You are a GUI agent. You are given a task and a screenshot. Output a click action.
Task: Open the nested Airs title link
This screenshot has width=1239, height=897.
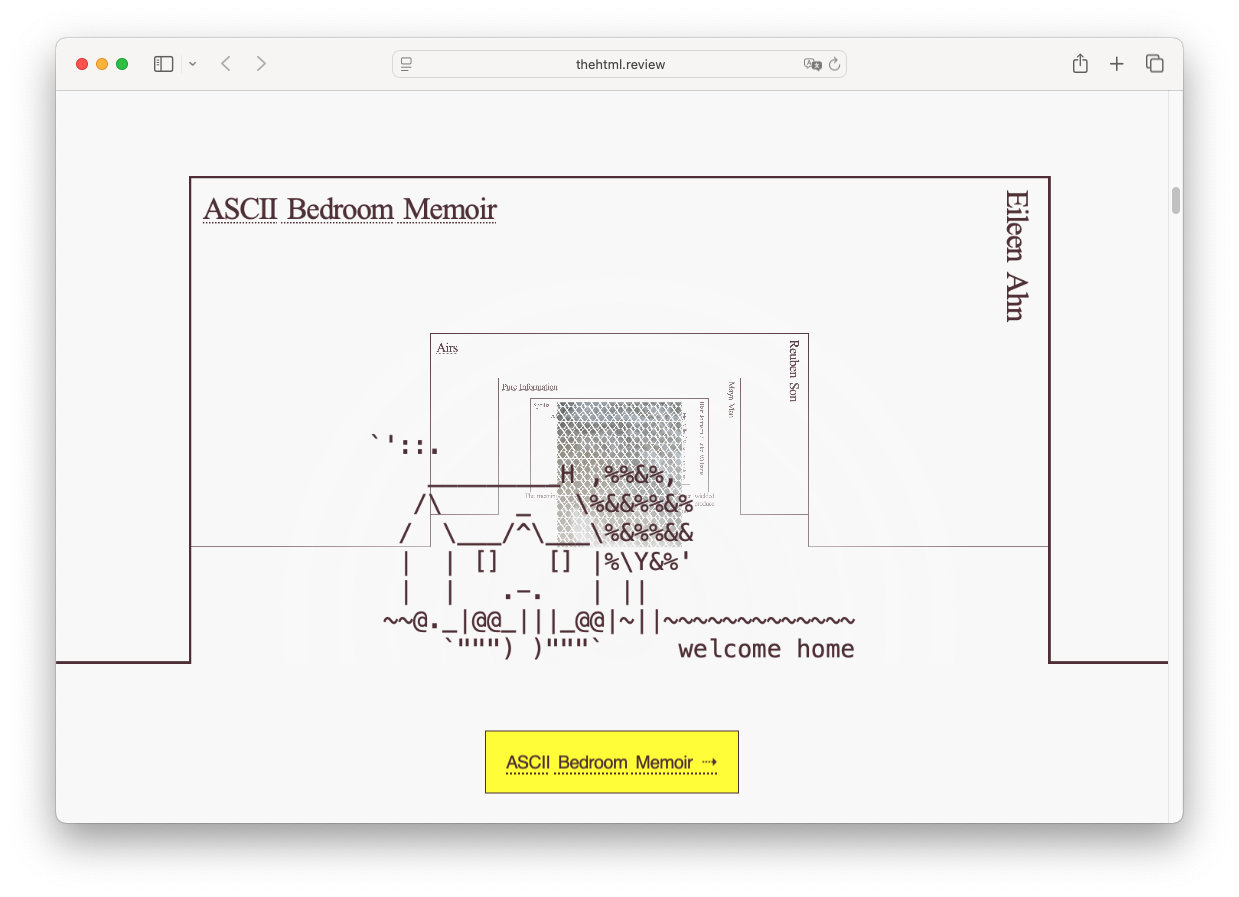point(447,348)
